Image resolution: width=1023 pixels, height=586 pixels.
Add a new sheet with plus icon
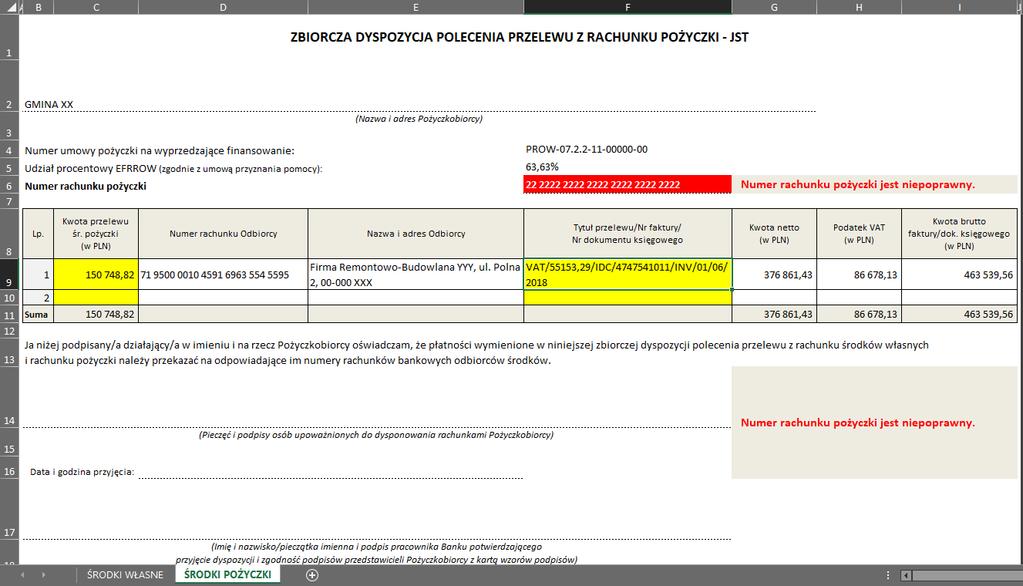tap(312, 575)
